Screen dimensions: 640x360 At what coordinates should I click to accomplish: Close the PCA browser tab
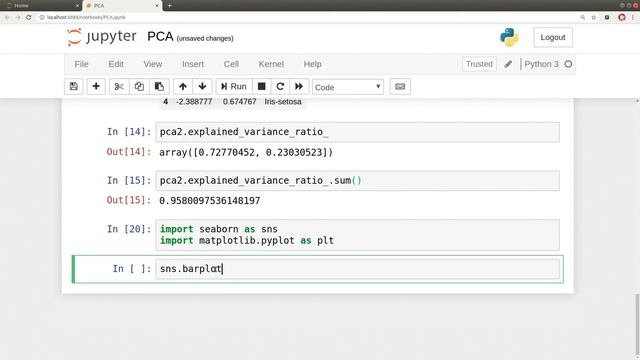point(157,6)
